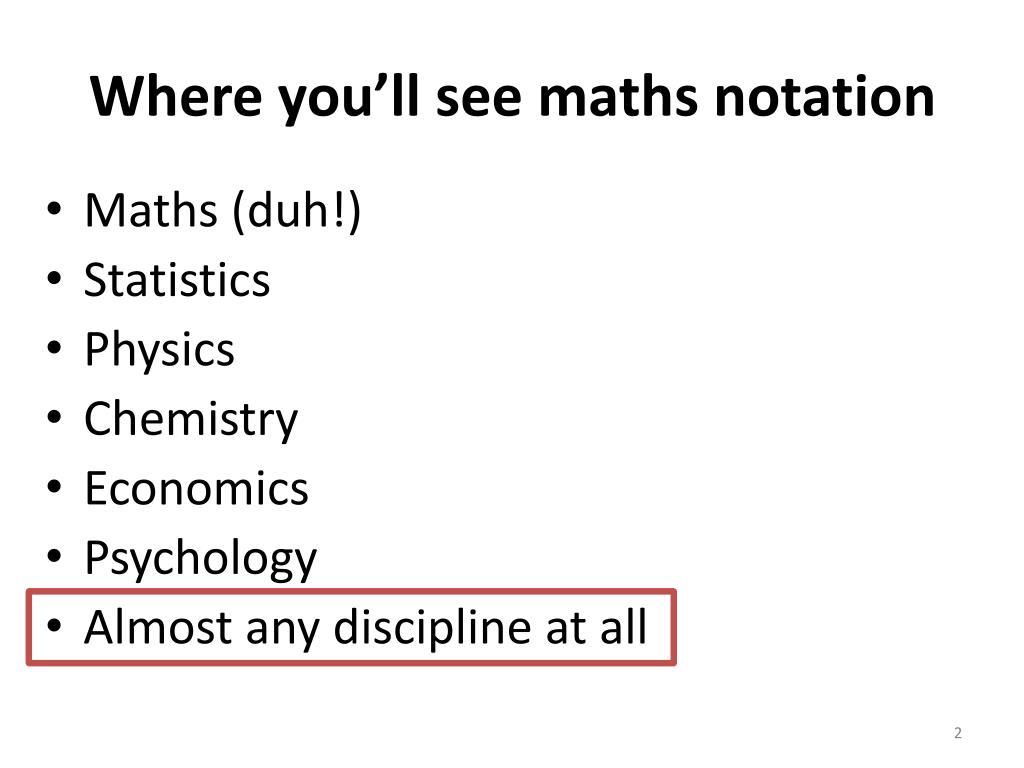Screen dimensions: 1024x768
Task: Click the 'Economics' bullet item
Action: click(196, 488)
